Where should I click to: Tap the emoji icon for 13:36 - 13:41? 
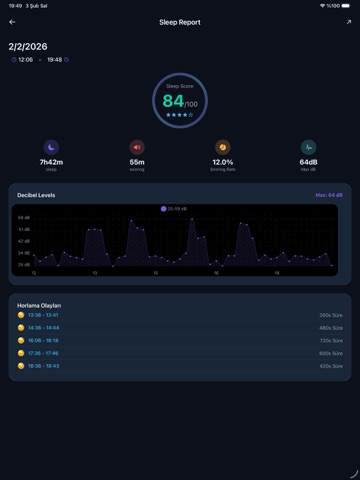pyautogui.click(x=21, y=315)
